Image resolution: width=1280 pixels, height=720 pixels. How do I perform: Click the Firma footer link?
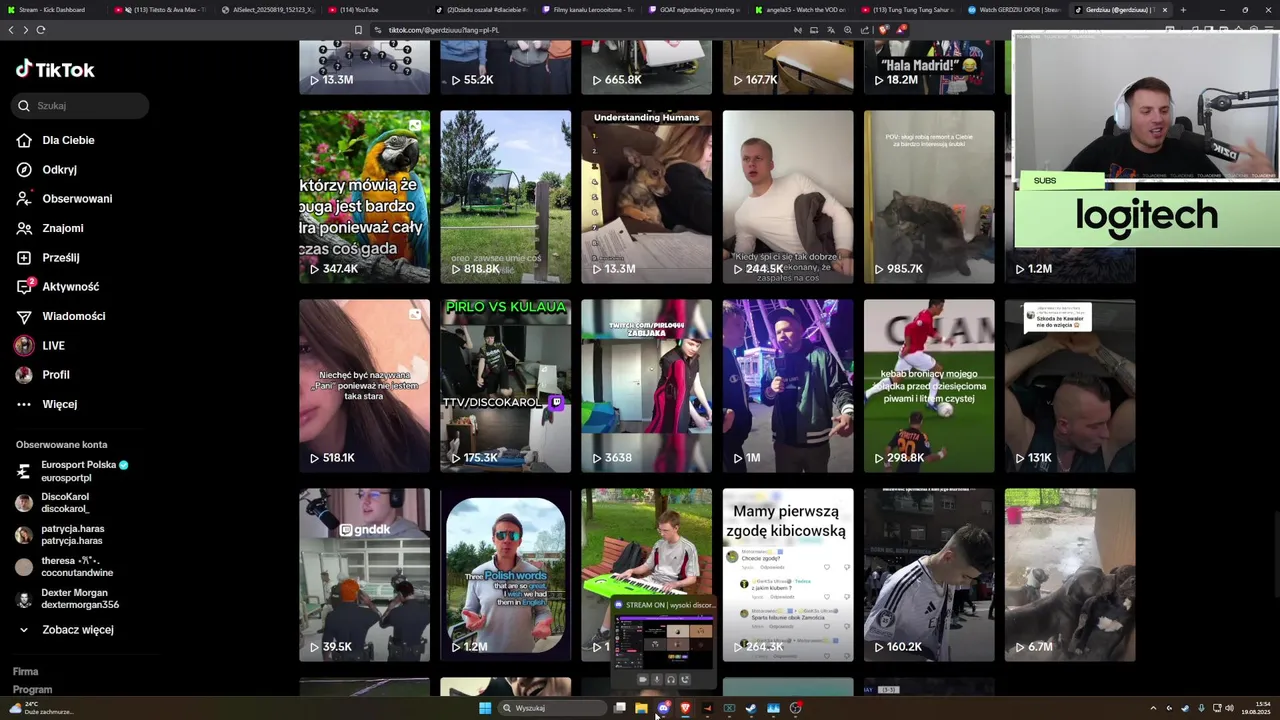point(26,672)
